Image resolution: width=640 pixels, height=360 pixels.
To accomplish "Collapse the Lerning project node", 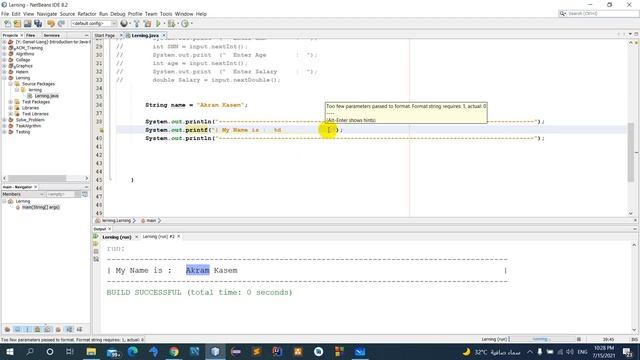I will click(x=4, y=78).
